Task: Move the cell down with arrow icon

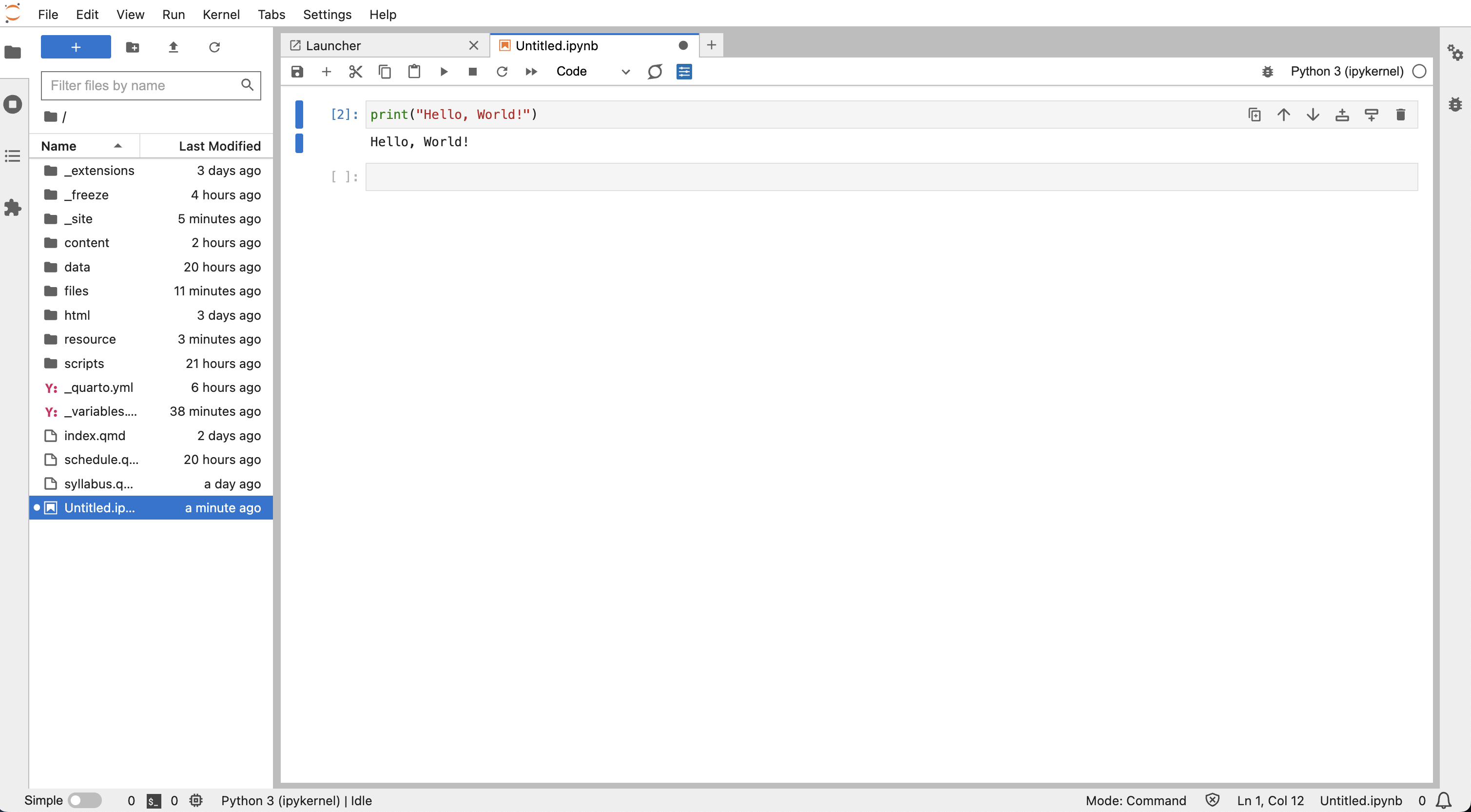Action: [1313, 115]
